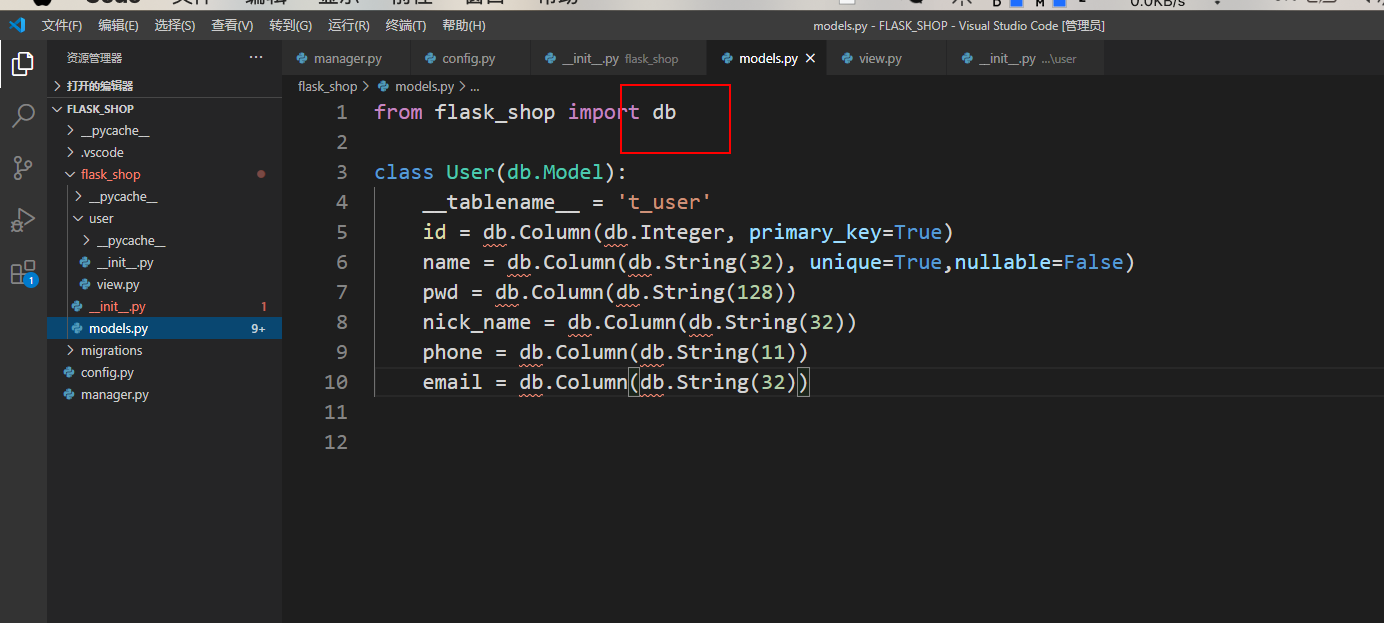
Task: Click the 't_user' string literal
Action: click(x=664, y=202)
